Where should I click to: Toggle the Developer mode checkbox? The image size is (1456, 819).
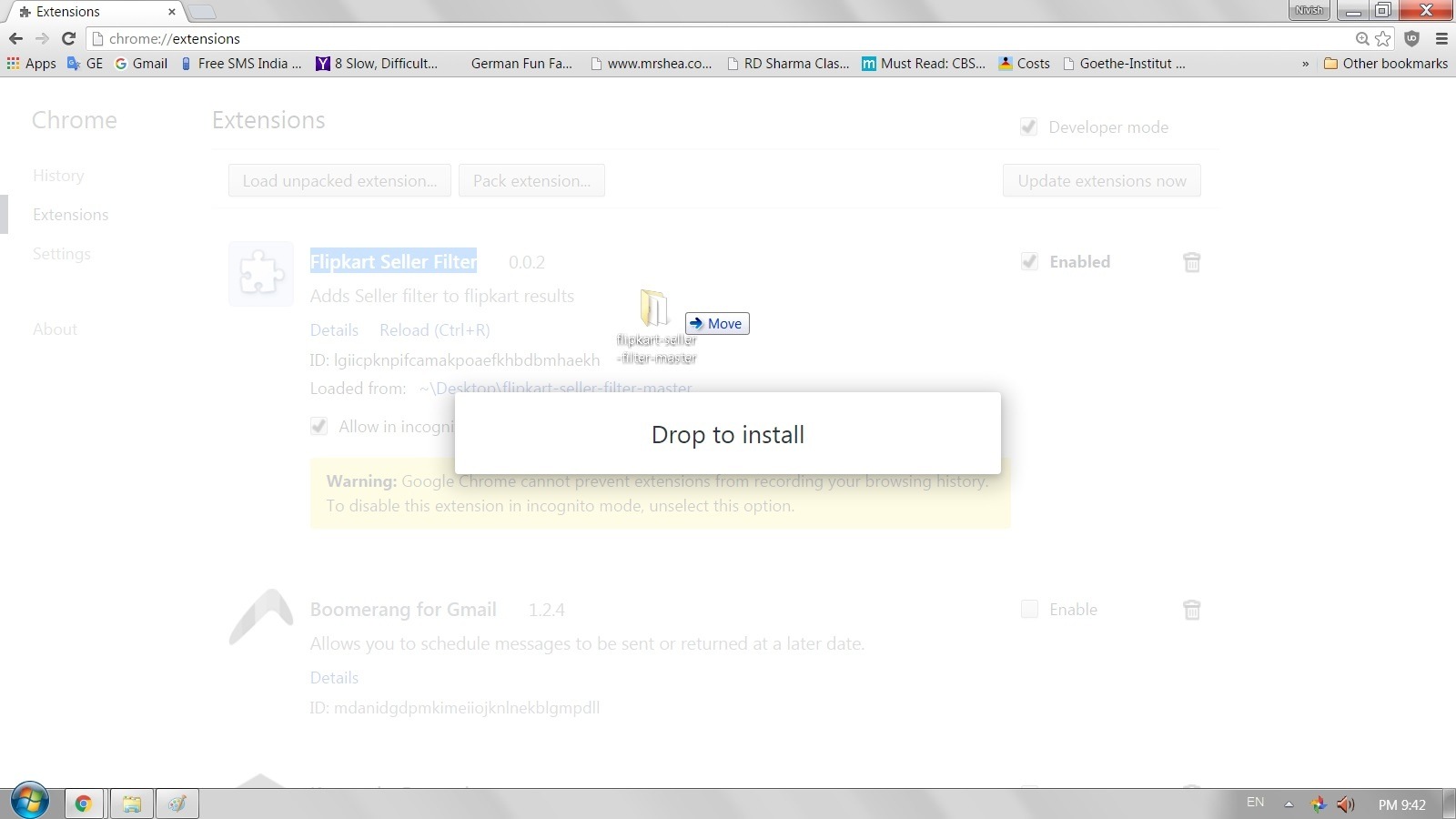1029,127
